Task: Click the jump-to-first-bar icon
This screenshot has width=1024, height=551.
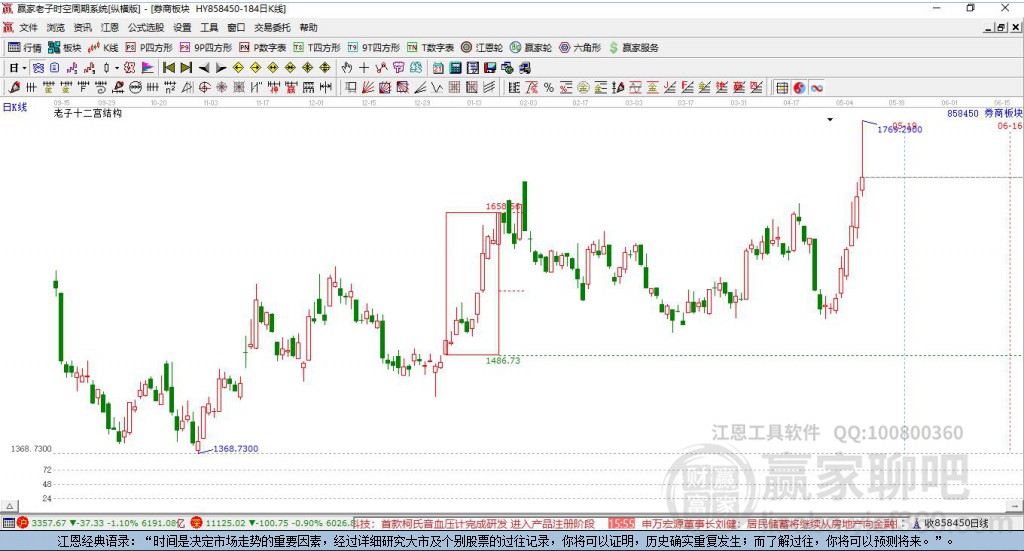Action: [x=168, y=68]
